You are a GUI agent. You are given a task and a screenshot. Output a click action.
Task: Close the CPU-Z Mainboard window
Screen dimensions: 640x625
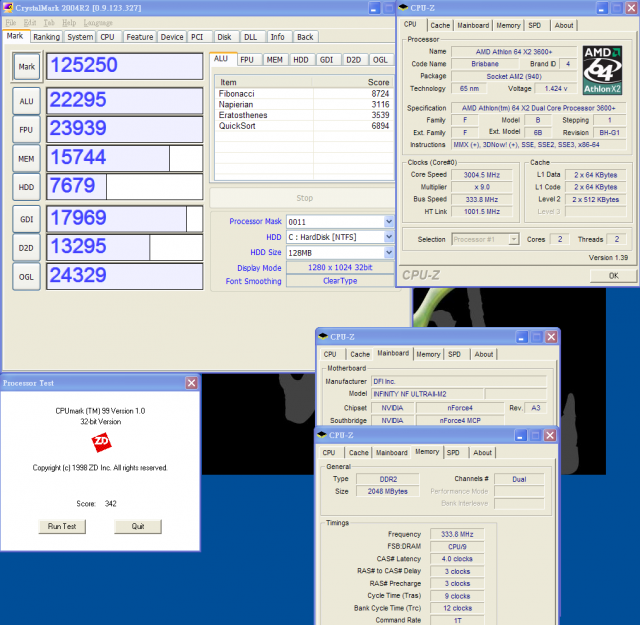pyautogui.click(x=551, y=337)
